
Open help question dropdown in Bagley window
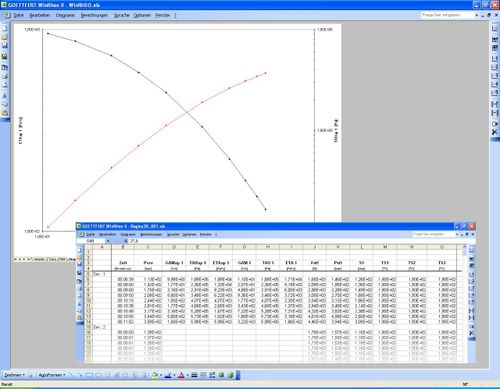457,234
